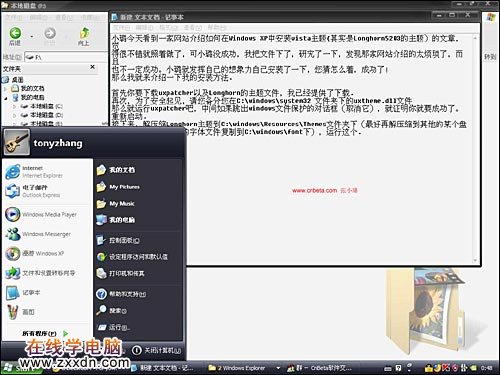Viewport: 500px width, 375px height.
Task: Click the taskbar clock showing 0:48
Action: 486,368
